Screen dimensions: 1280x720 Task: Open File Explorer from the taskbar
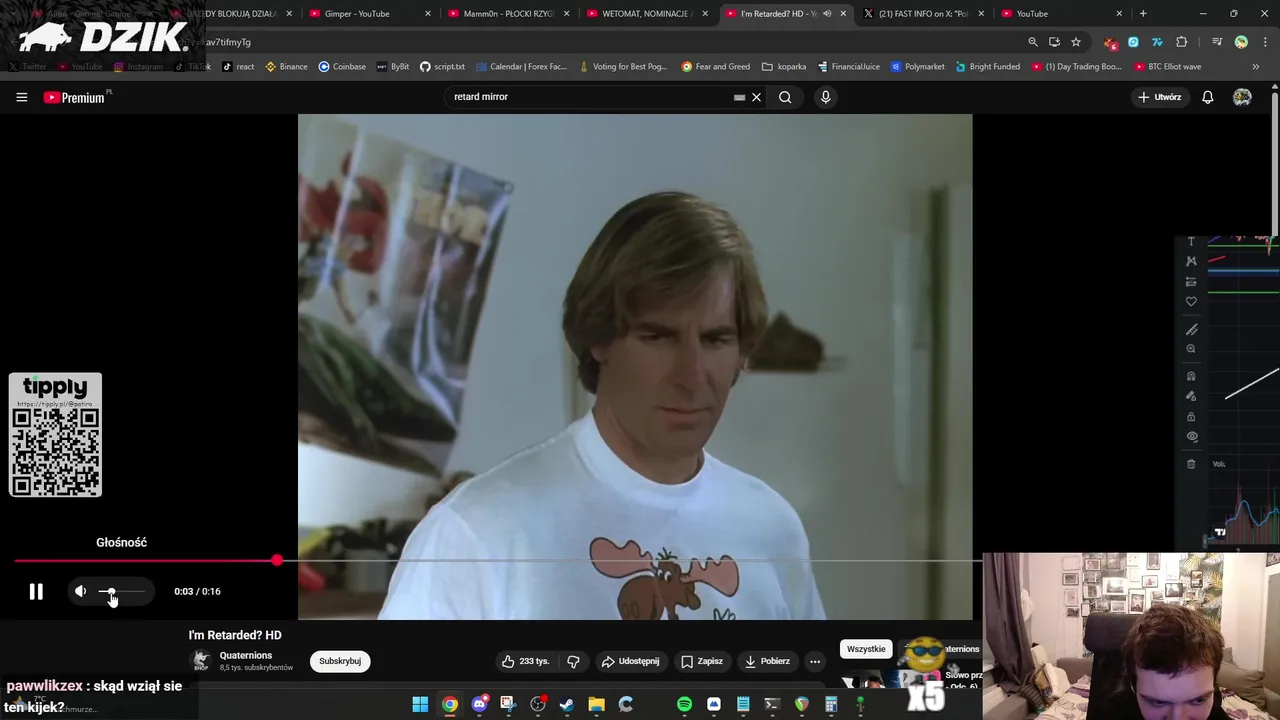pos(596,704)
